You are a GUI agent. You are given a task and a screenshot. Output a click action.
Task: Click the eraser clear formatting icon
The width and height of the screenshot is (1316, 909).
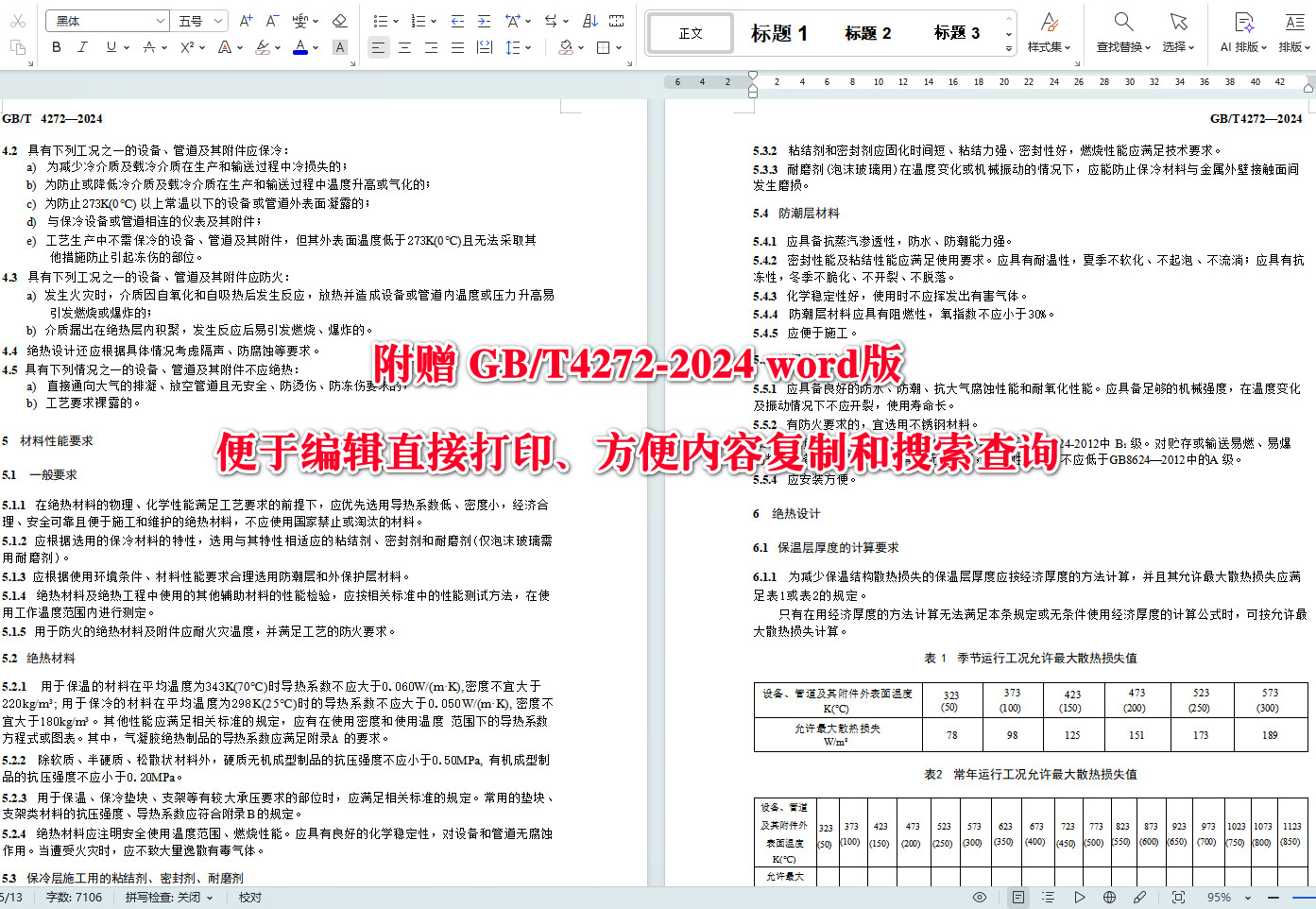(340, 21)
